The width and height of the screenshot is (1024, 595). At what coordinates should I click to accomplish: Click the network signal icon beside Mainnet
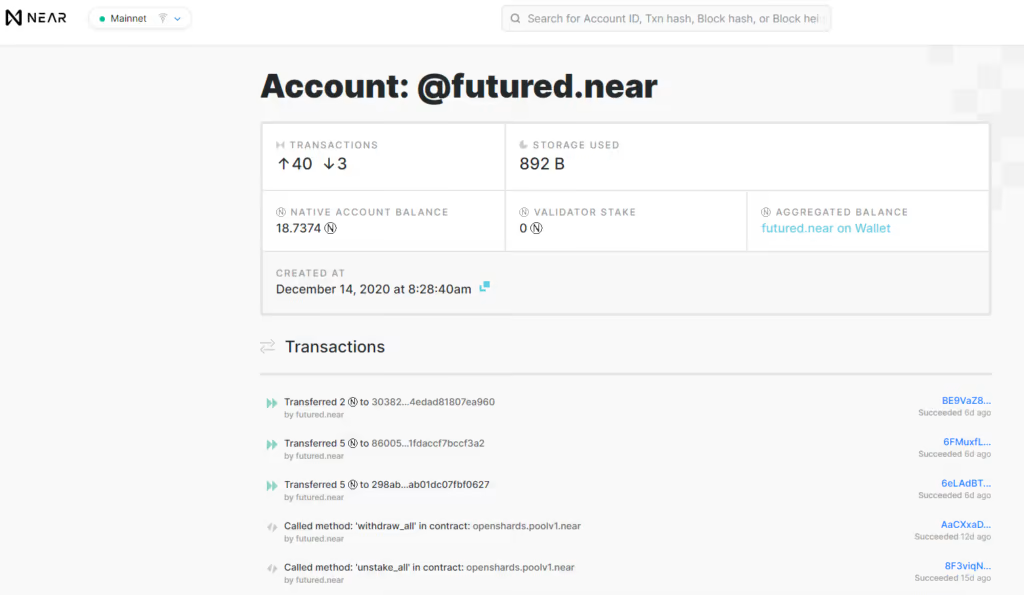tap(163, 18)
